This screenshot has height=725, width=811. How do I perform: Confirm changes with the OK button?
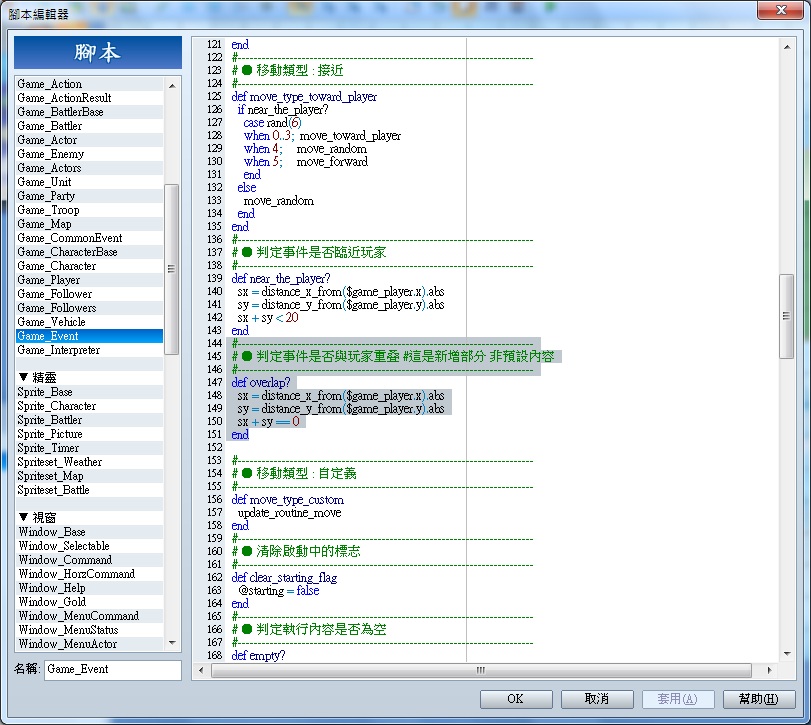click(516, 699)
